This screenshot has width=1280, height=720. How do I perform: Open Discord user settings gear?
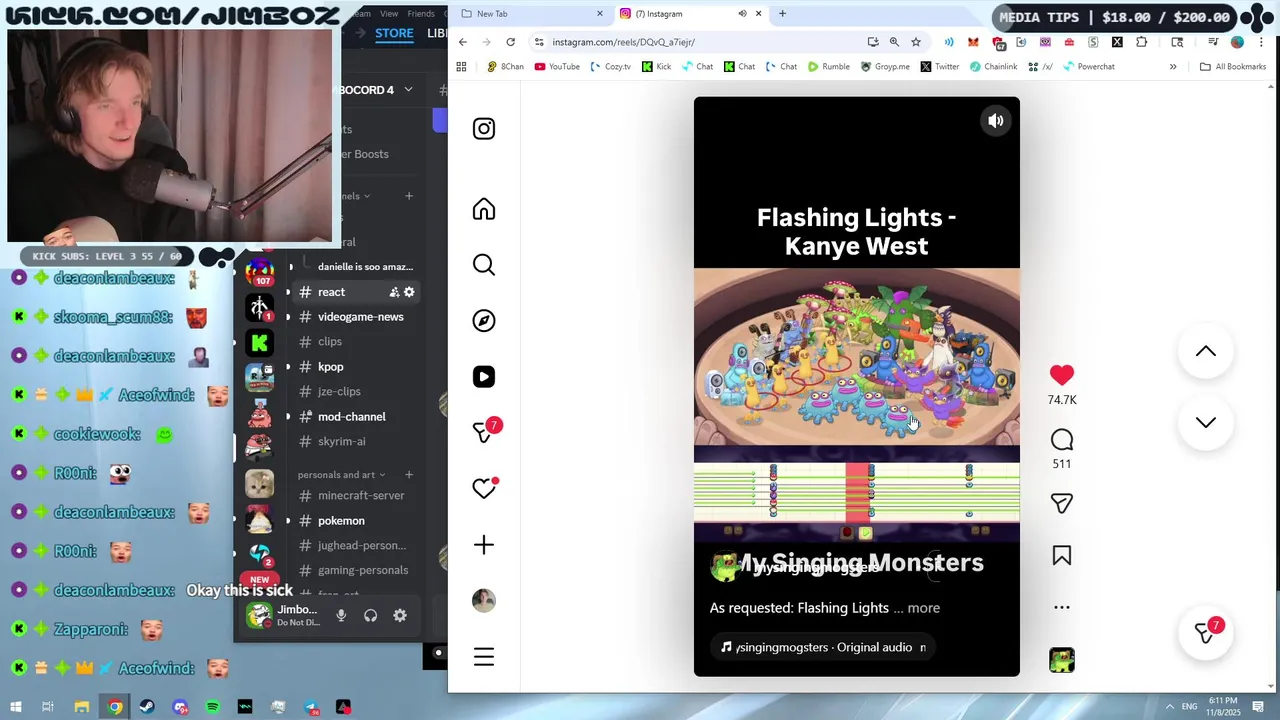click(400, 616)
